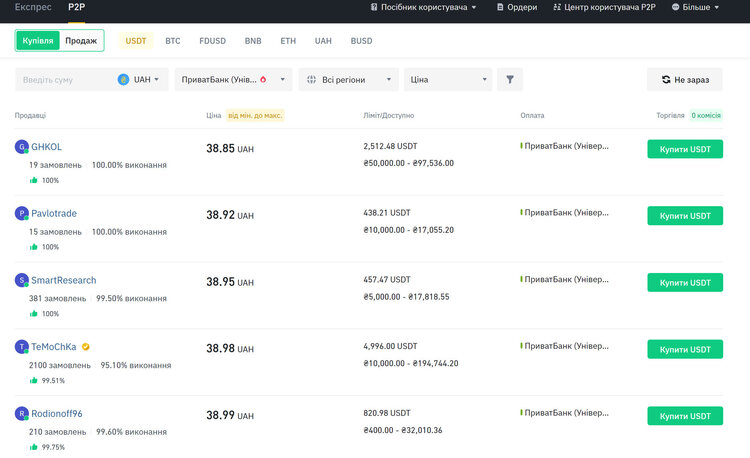
Task: Buy USDT from SmartResearch
Action: [685, 283]
